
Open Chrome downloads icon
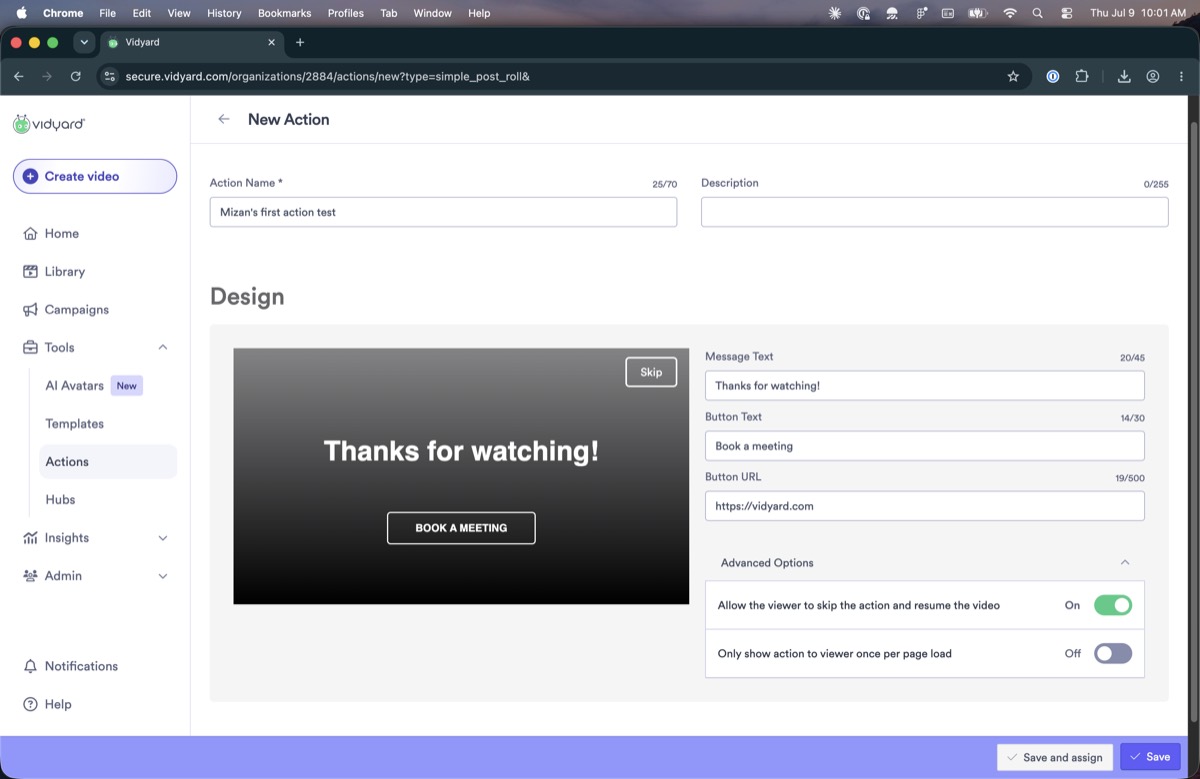click(1124, 76)
